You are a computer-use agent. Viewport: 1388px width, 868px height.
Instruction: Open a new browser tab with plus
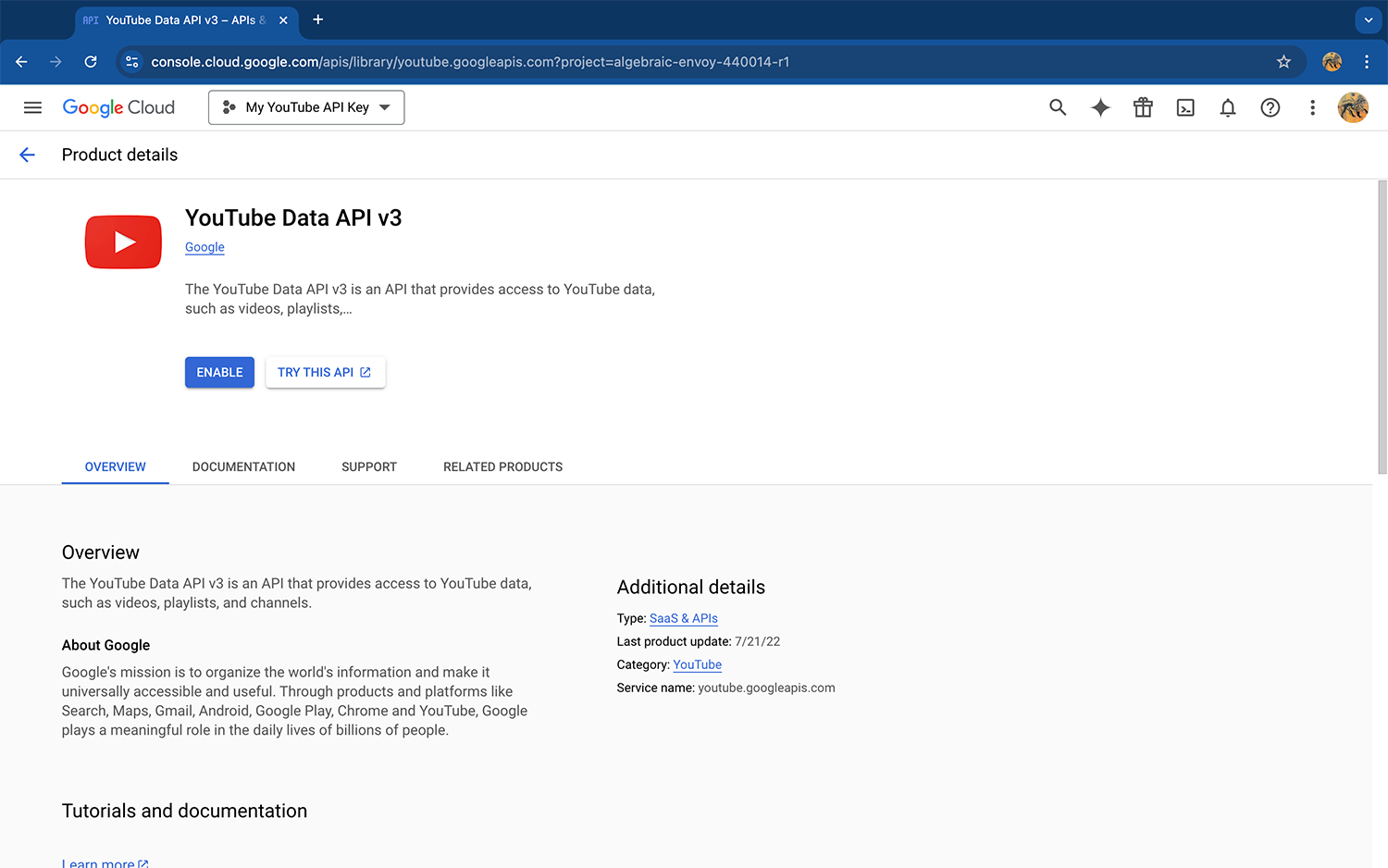317,19
